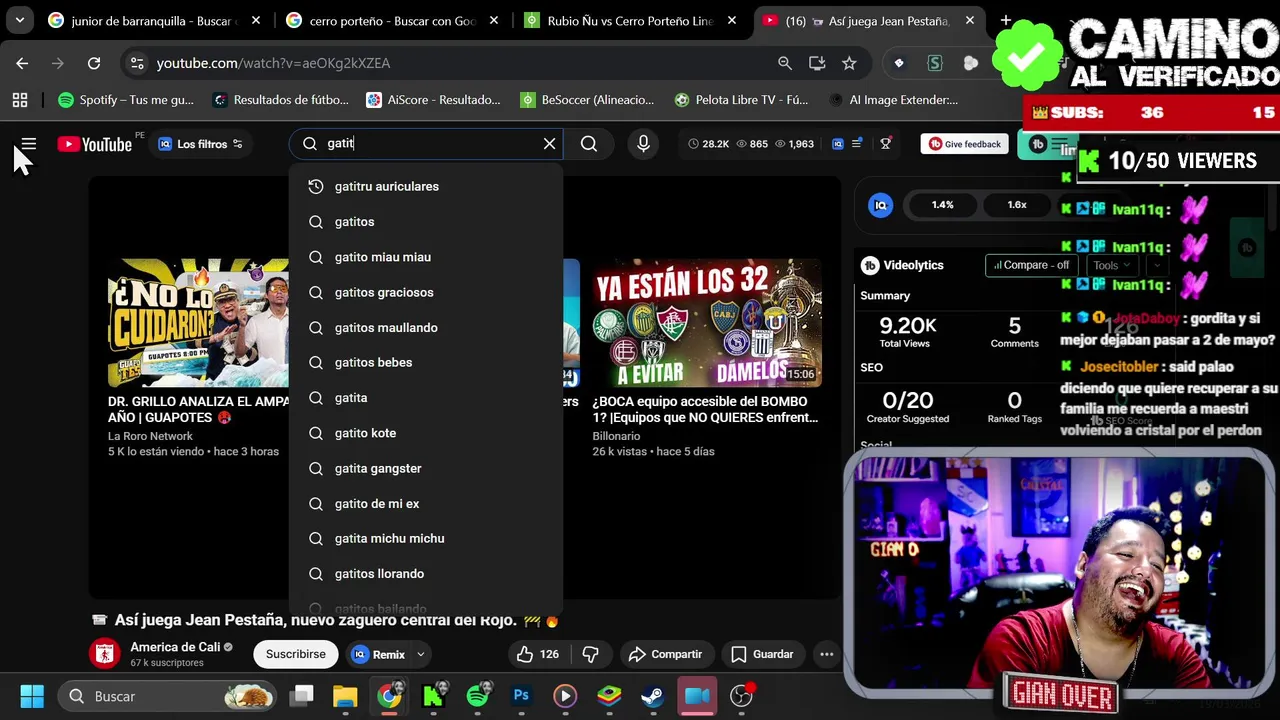Screen dimensions: 1280x720
Task: Click install/cast screen icon in address bar
Action: tap(817, 63)
